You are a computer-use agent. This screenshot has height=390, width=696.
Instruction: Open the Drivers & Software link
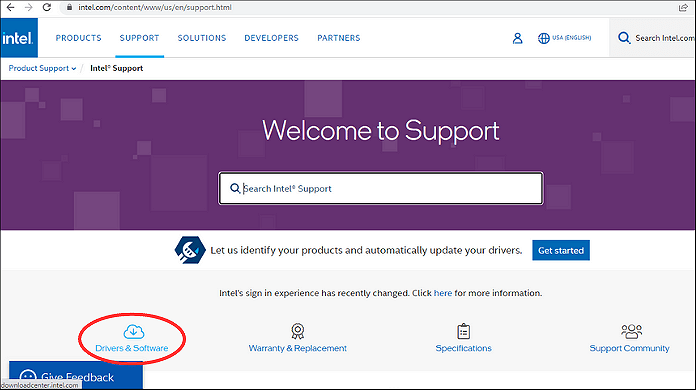tap(132, 348)
